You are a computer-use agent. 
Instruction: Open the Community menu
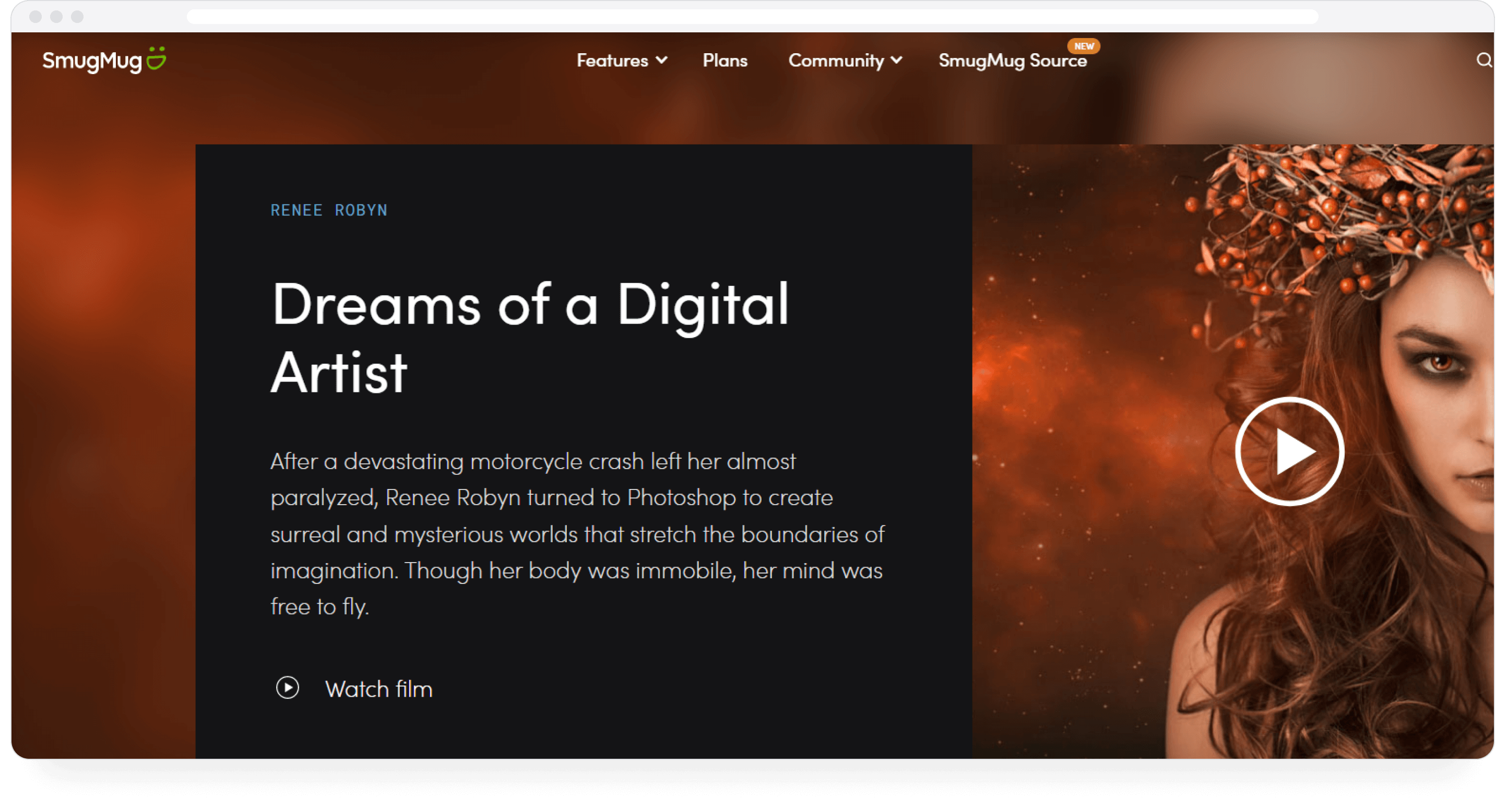point(836,61)
